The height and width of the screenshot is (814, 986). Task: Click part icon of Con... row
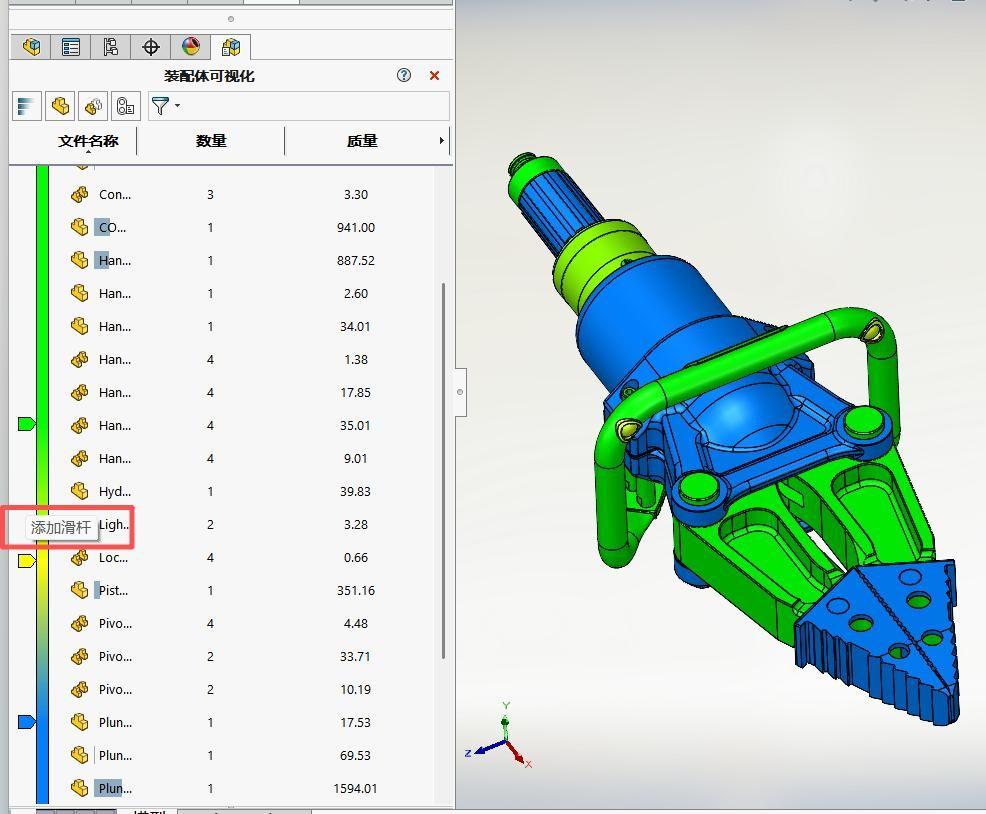coord(79,194)
